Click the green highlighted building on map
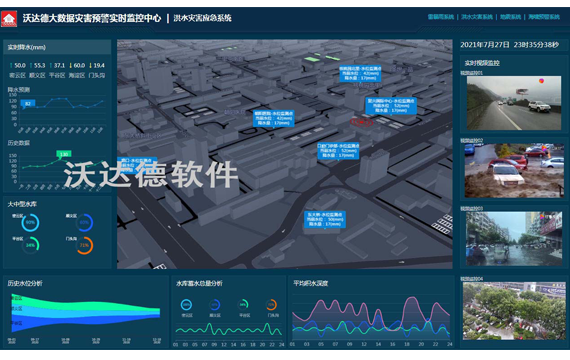570x360 pixels. click(x=311, y=59)
